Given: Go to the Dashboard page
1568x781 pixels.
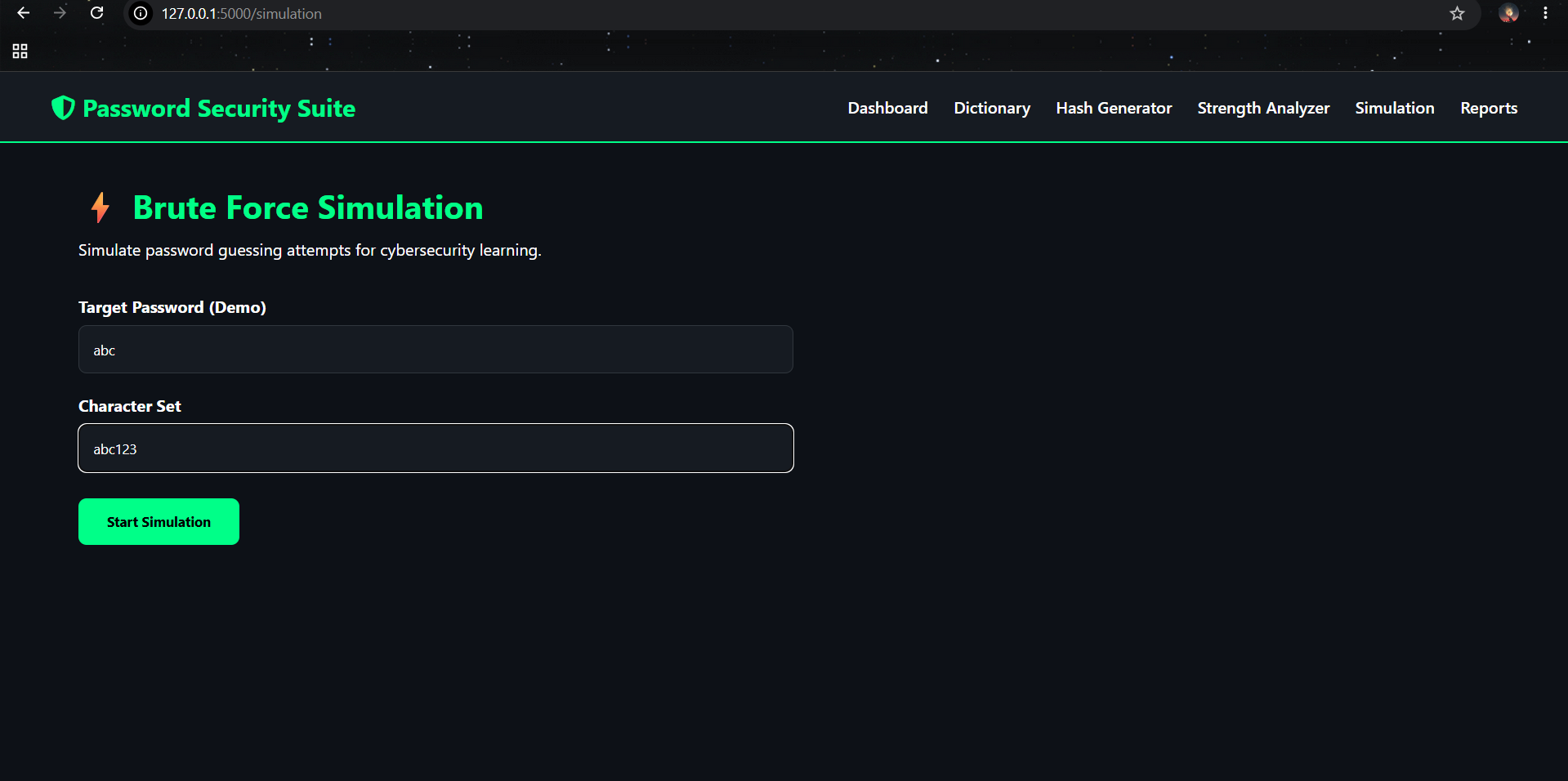Looking at the screenshot, I should (887, 108).
